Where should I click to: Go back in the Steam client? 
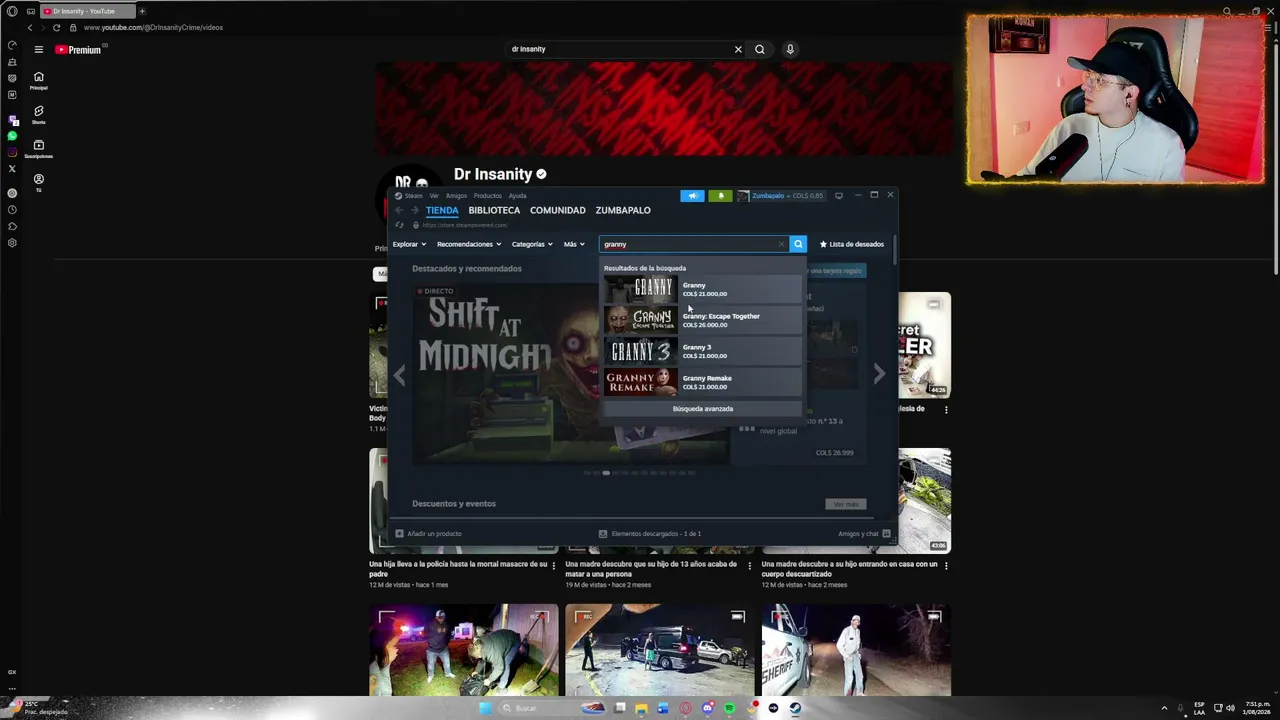pyautogui.click(x=399, y=210)
